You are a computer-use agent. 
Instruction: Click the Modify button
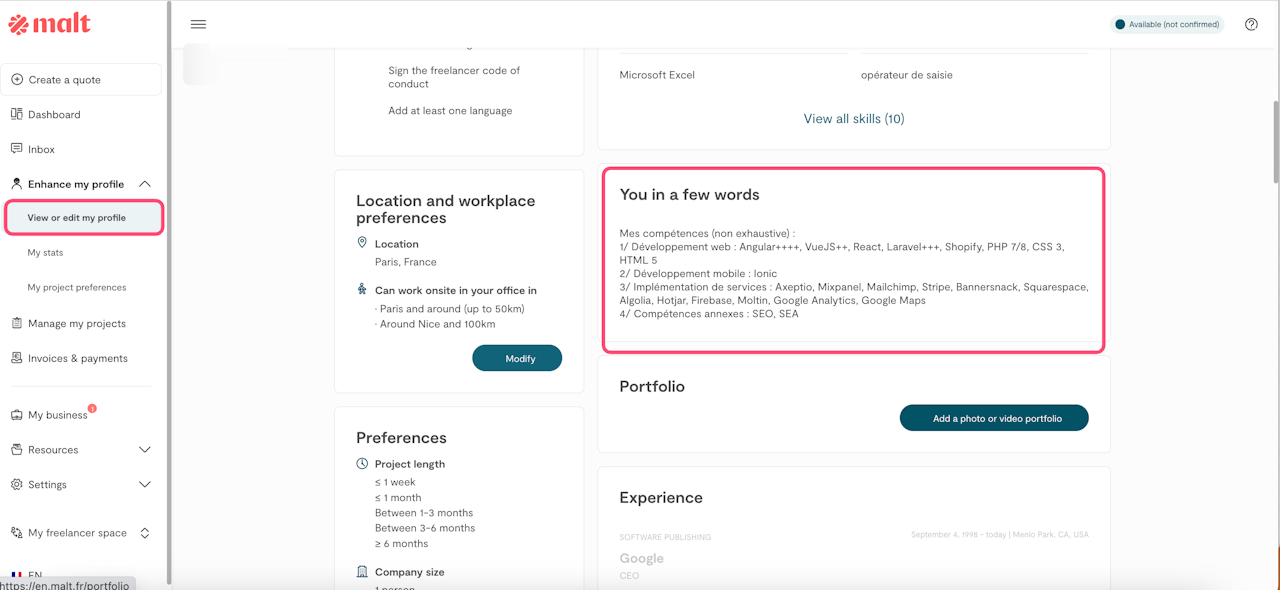[517, 358]
